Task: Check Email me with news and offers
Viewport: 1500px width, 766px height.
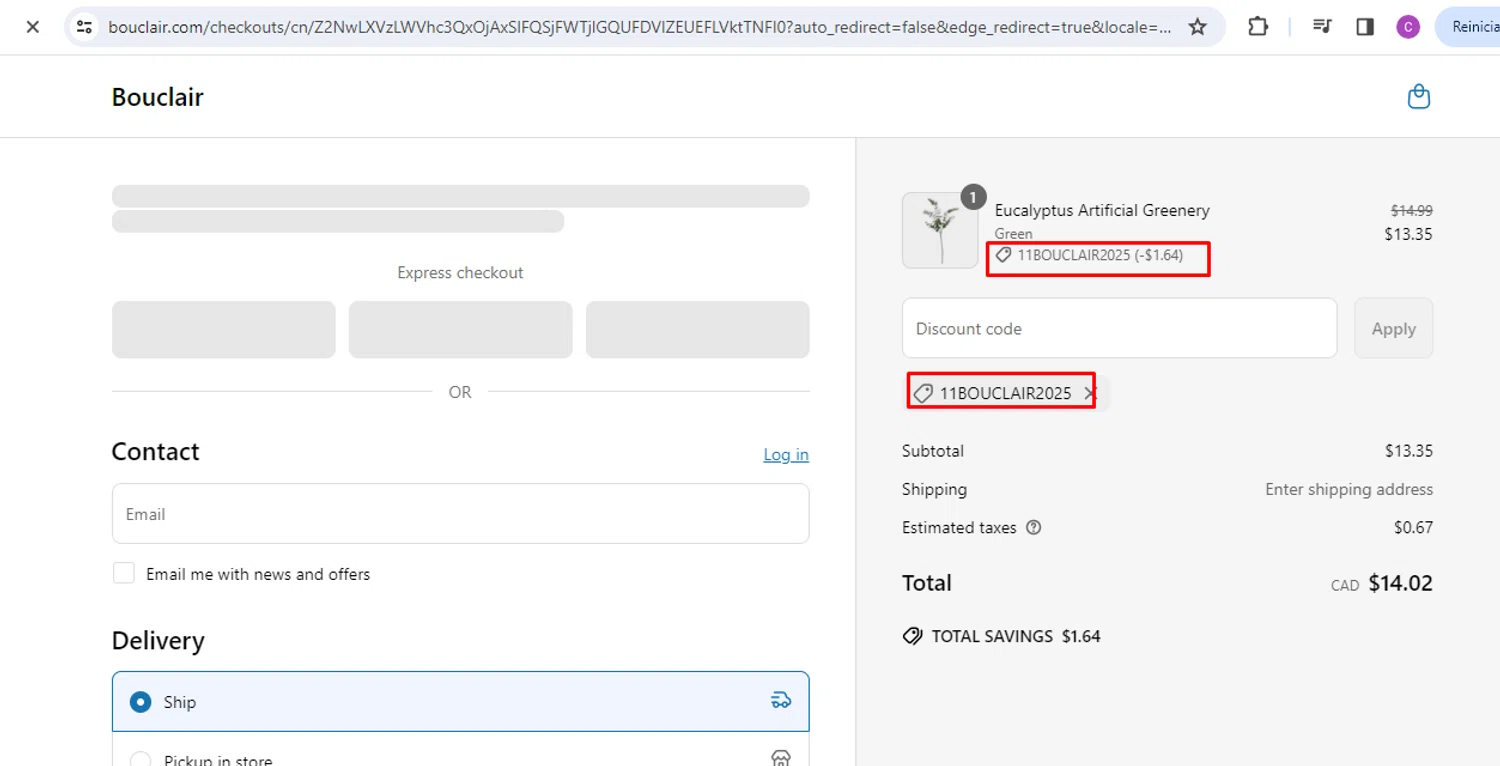Action: (124, 573)
